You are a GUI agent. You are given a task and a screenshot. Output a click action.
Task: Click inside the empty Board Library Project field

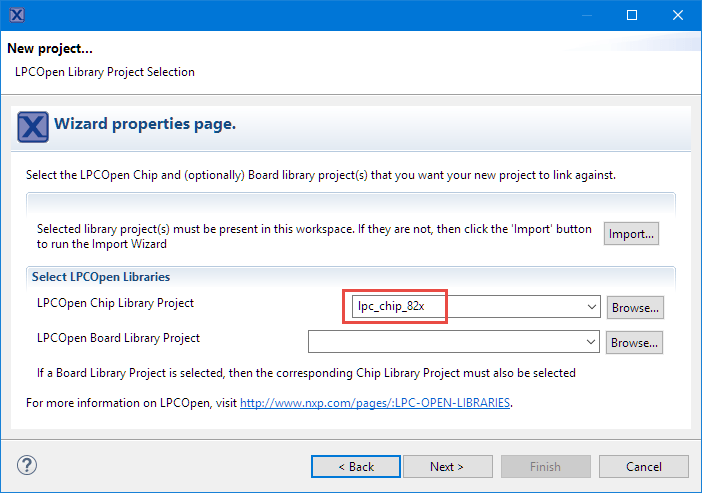(445, 342)
